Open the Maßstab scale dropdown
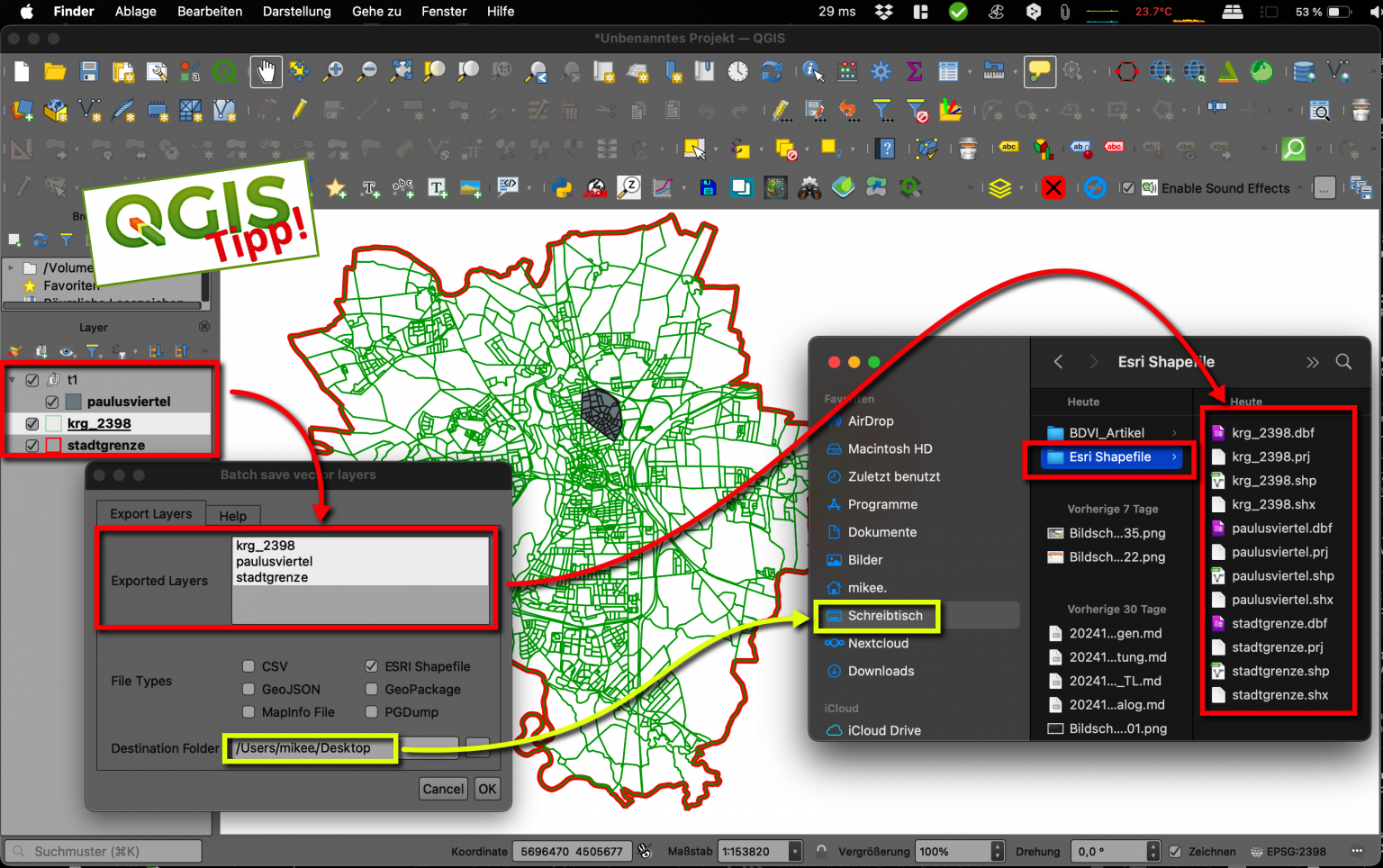This screenshot has width=1383, height=868. tap(794, 851)
